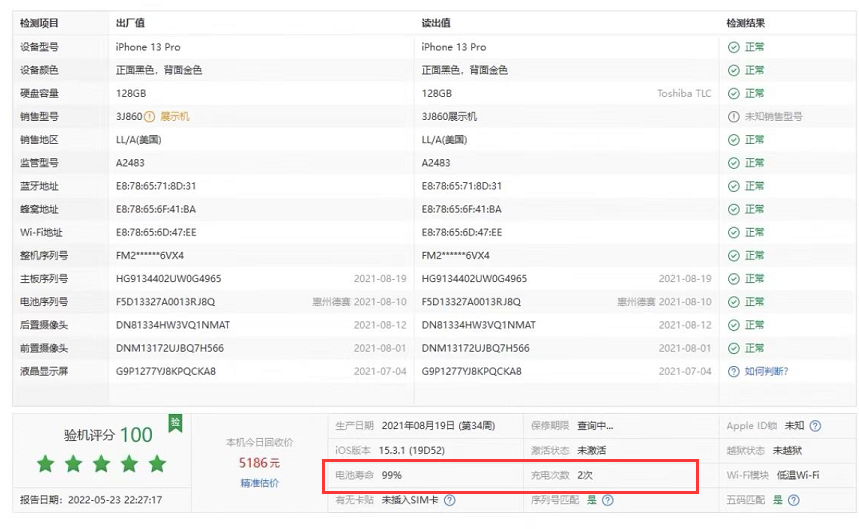Click the green check icon in 蓝牙地址 row
The width and height of the screenshot is (859, 529).
point(734,186)
